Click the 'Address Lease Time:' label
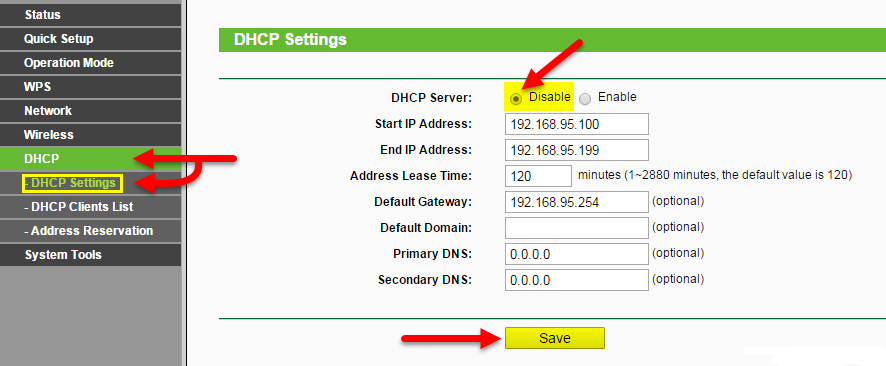 411,176
